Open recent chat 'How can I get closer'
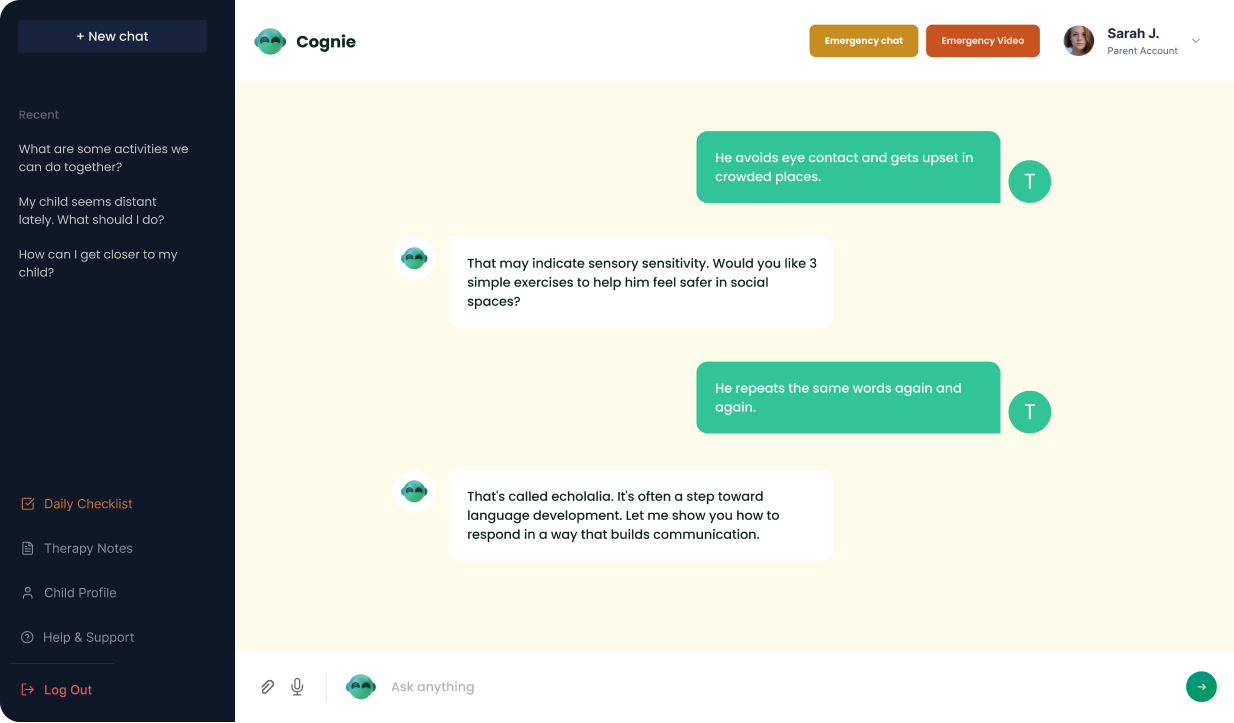Viewport: 1234px width, 723px height. tap(98, 263)
